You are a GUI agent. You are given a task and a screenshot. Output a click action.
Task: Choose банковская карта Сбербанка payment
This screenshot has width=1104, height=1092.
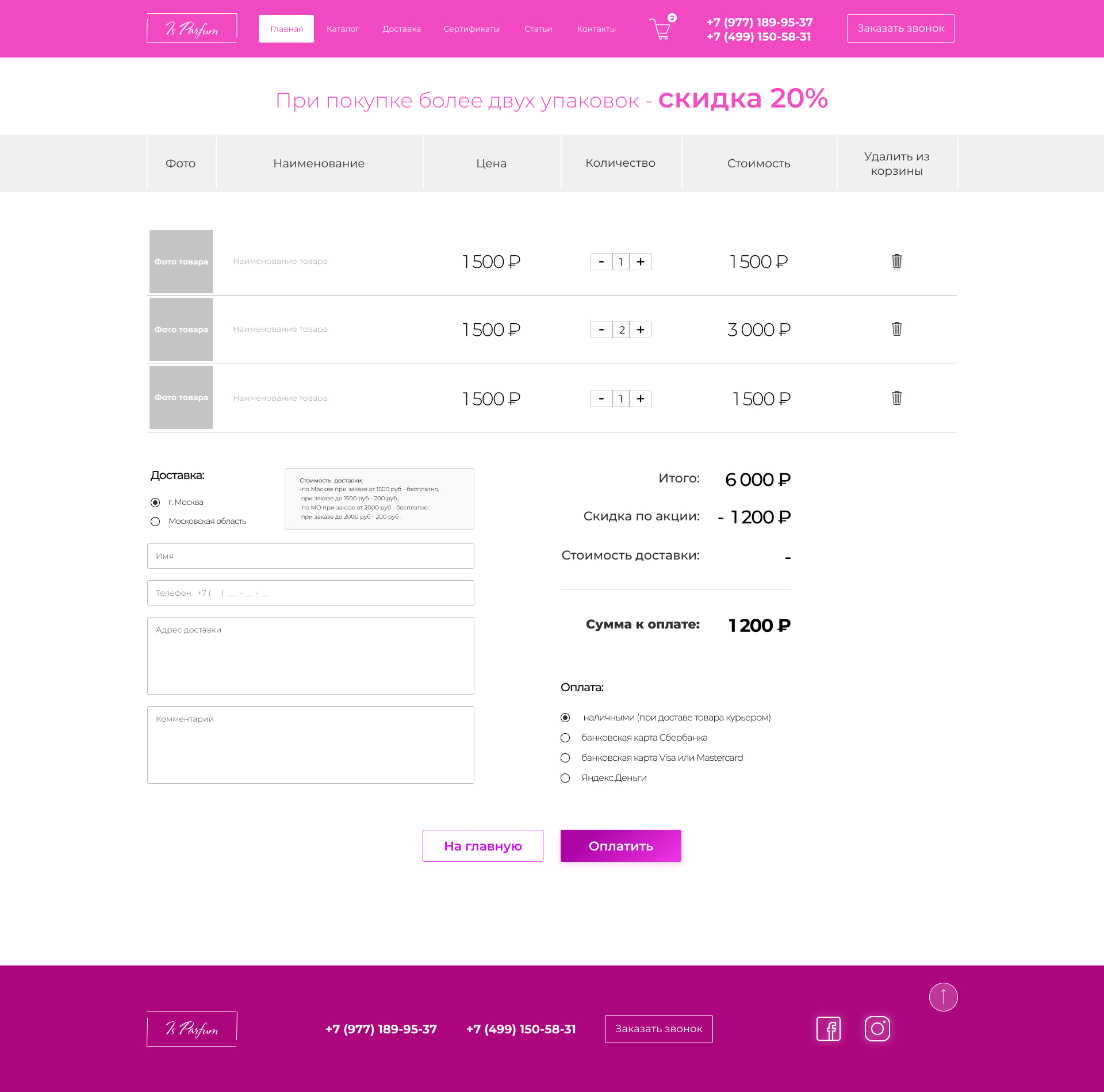(565, 738)
